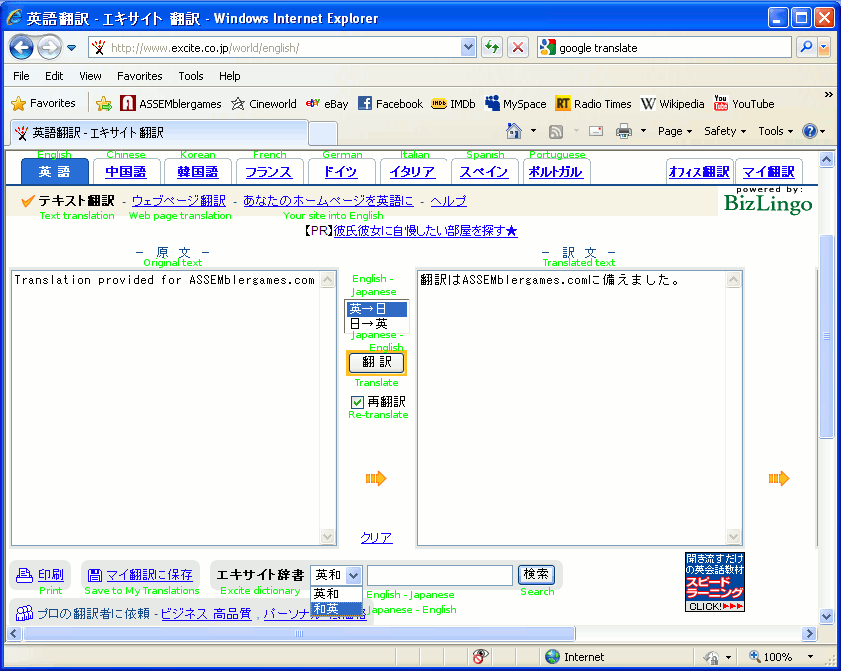Open the Tools command bar menu
This screenshot has height=671, width=841.
click(776, 131)
